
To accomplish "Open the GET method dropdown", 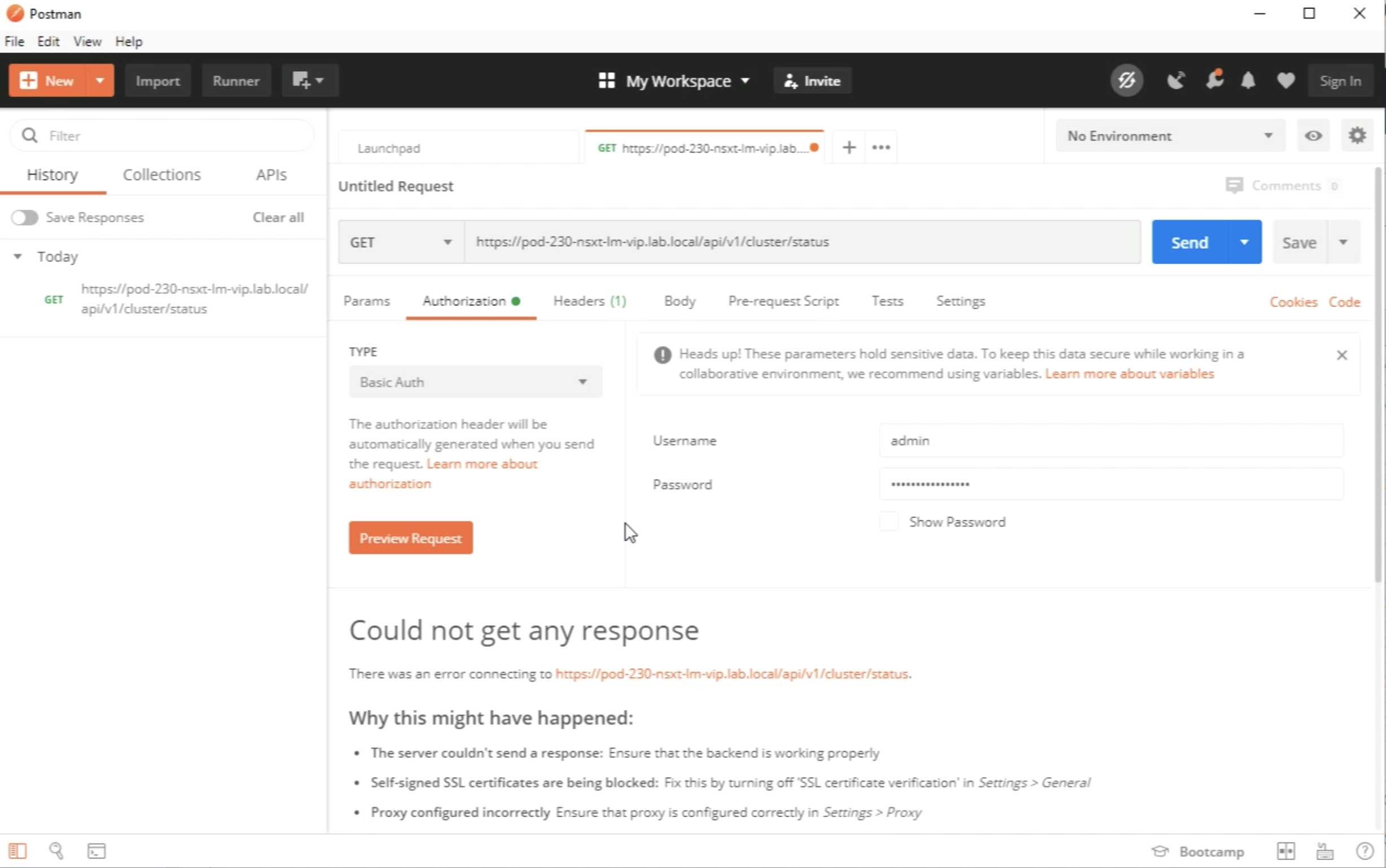I will pos(401,242).
